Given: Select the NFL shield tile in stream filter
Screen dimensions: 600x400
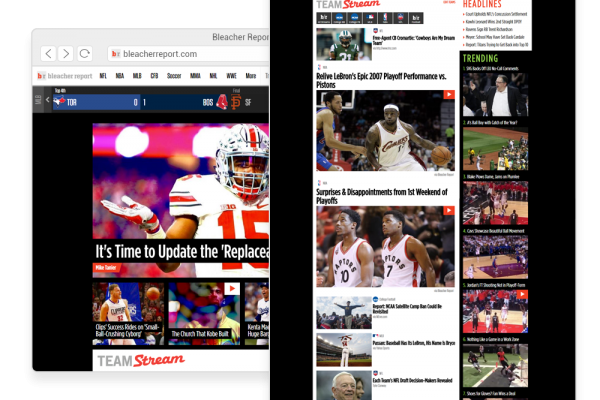Looking at the screenshot, I should pyautogui.click(x=400, y=18).
